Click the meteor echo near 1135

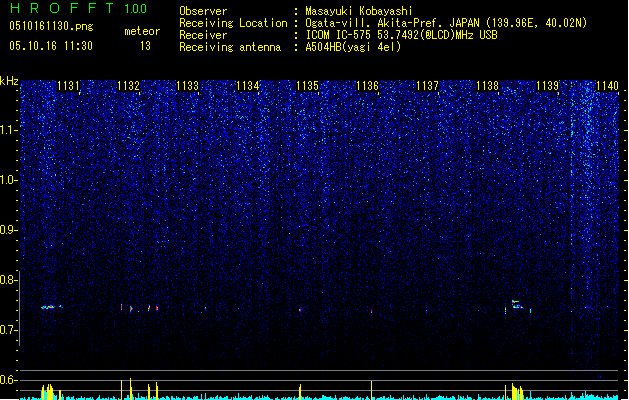pos(300,310)
